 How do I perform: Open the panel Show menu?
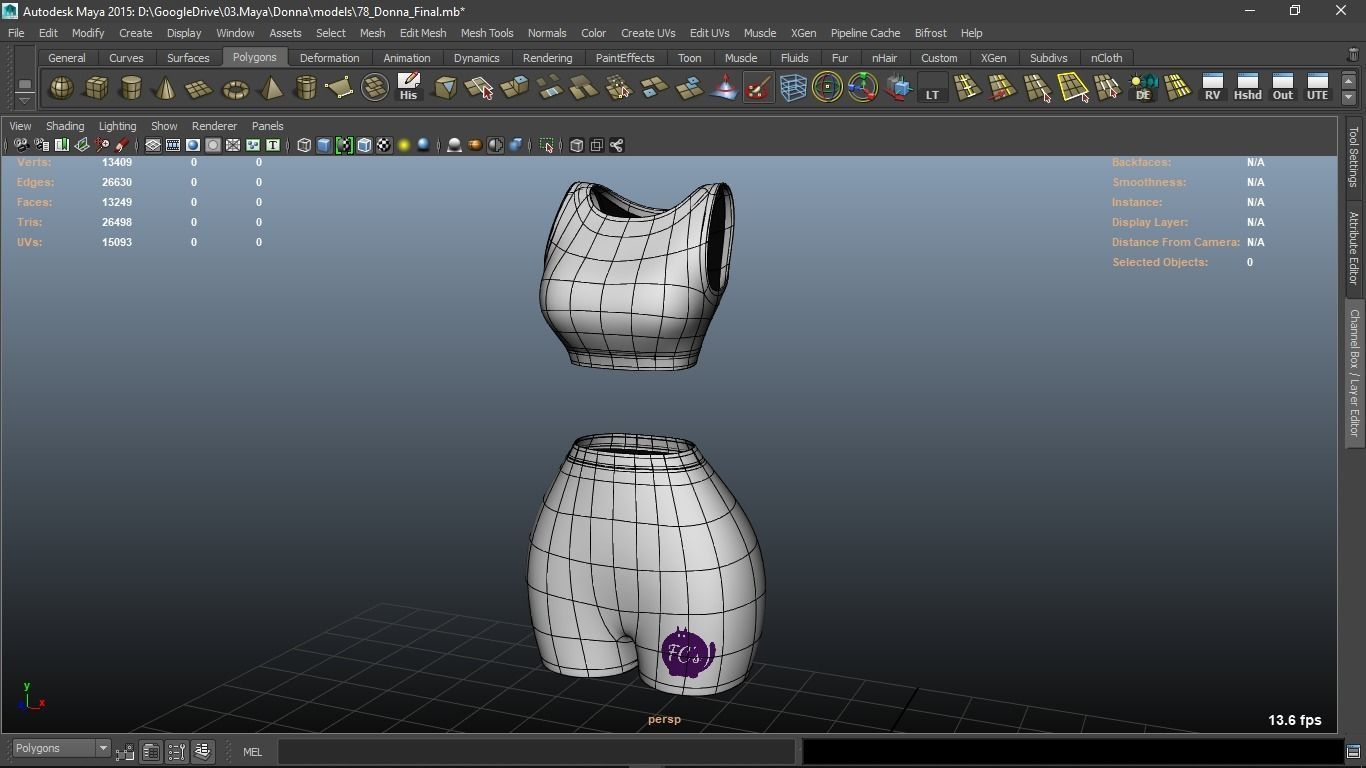tap(164, 126)
